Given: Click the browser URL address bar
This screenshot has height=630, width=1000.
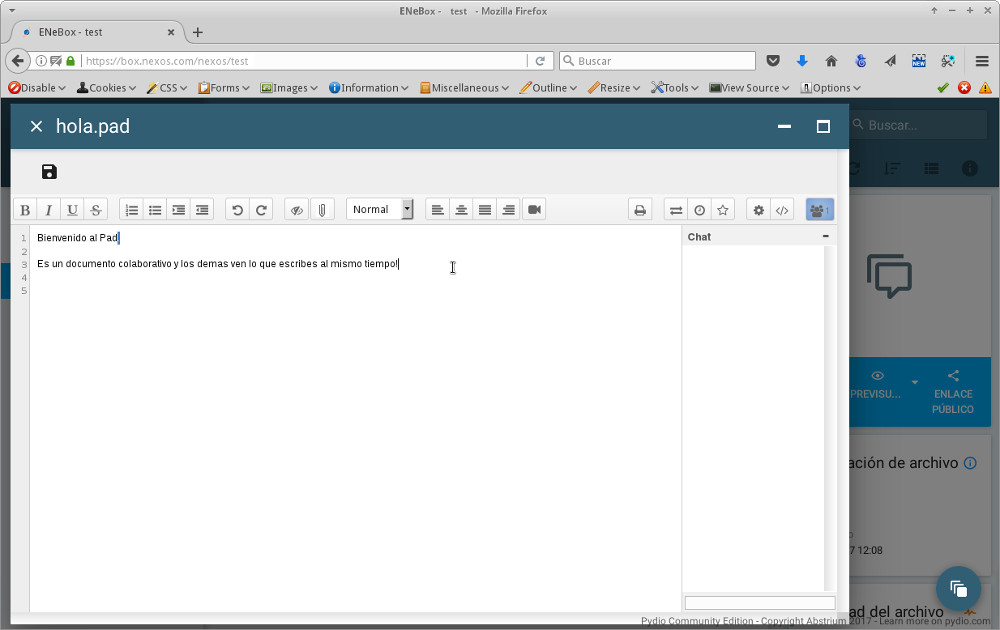Looking at the screenshot, I should pos(305,61).
